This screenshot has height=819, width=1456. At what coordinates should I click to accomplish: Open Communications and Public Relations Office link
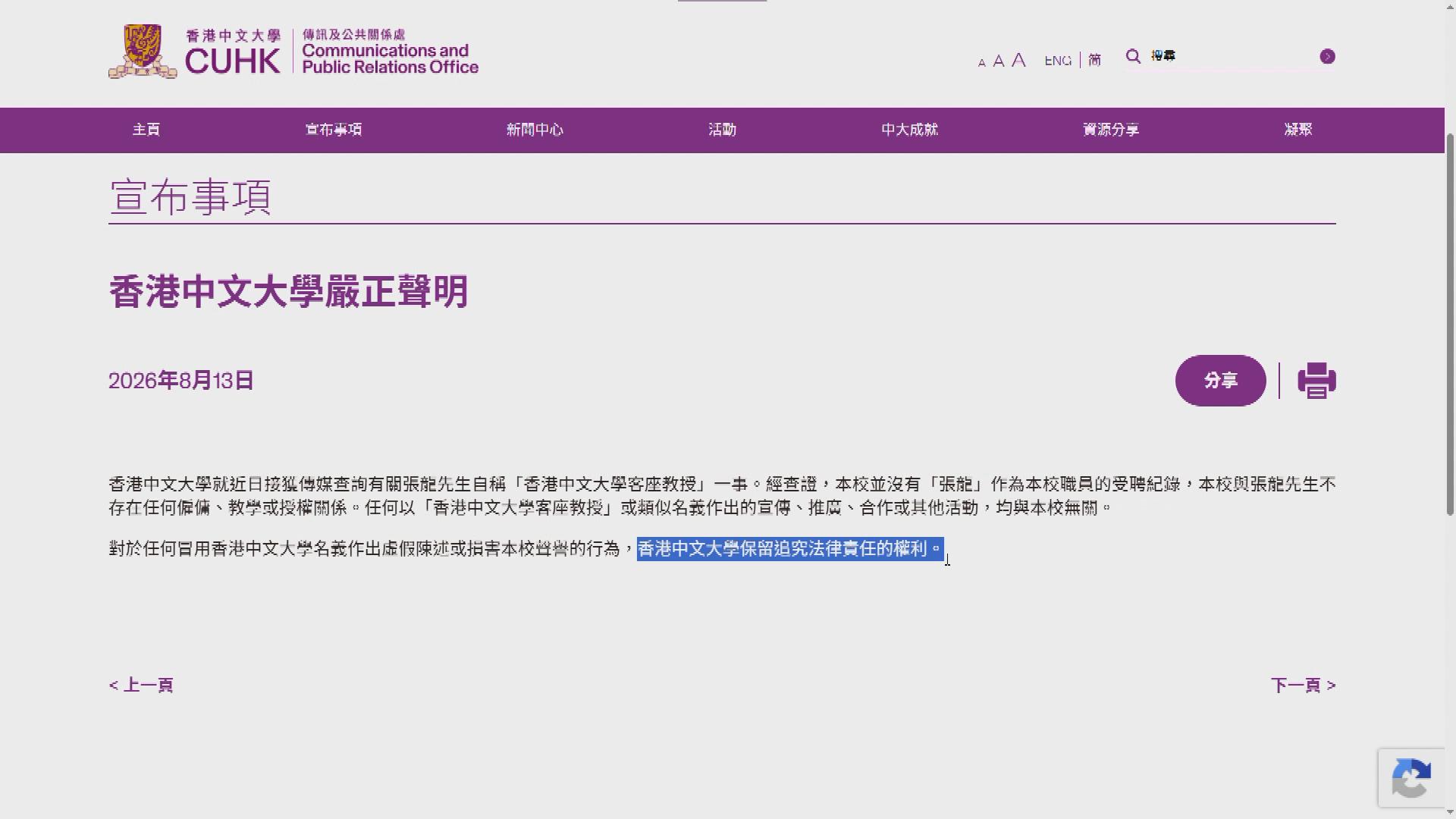(x=390, y=52)
